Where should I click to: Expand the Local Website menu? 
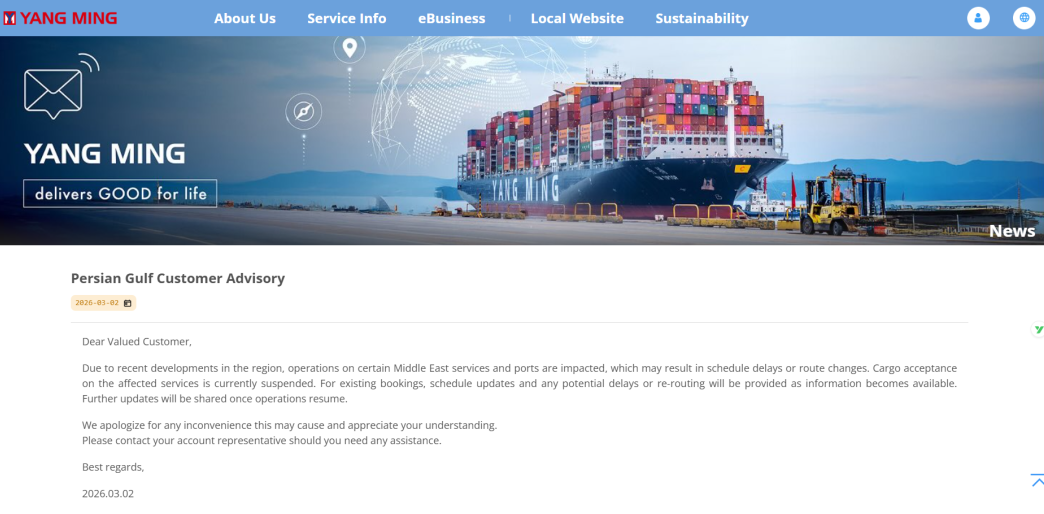coord(577,19)
